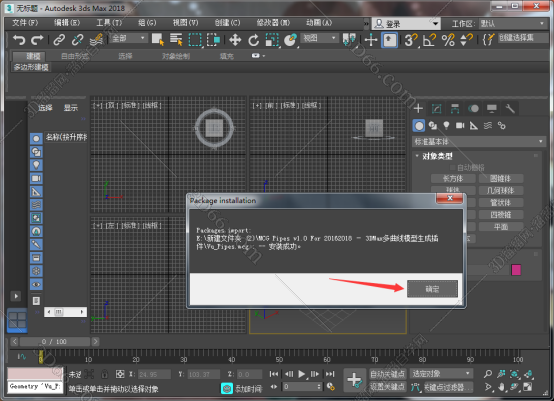Open the Create command panel tab (plus icon)
554x401 pixels.
tap(418, 108)
